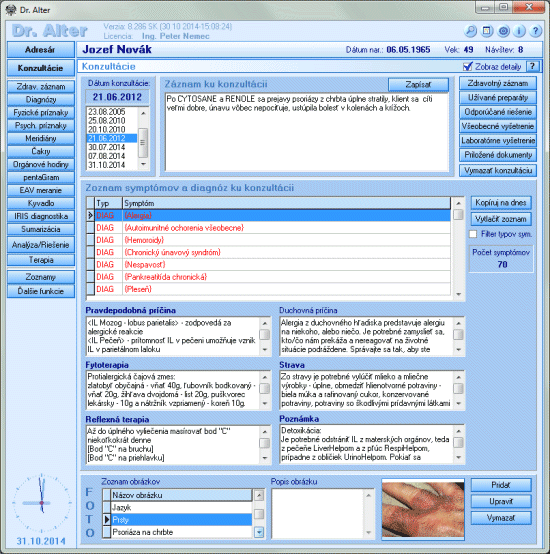Click the Vymazať photo button
Image resolution: width=550 pixels, height=554 pixels.
point(501,518)
